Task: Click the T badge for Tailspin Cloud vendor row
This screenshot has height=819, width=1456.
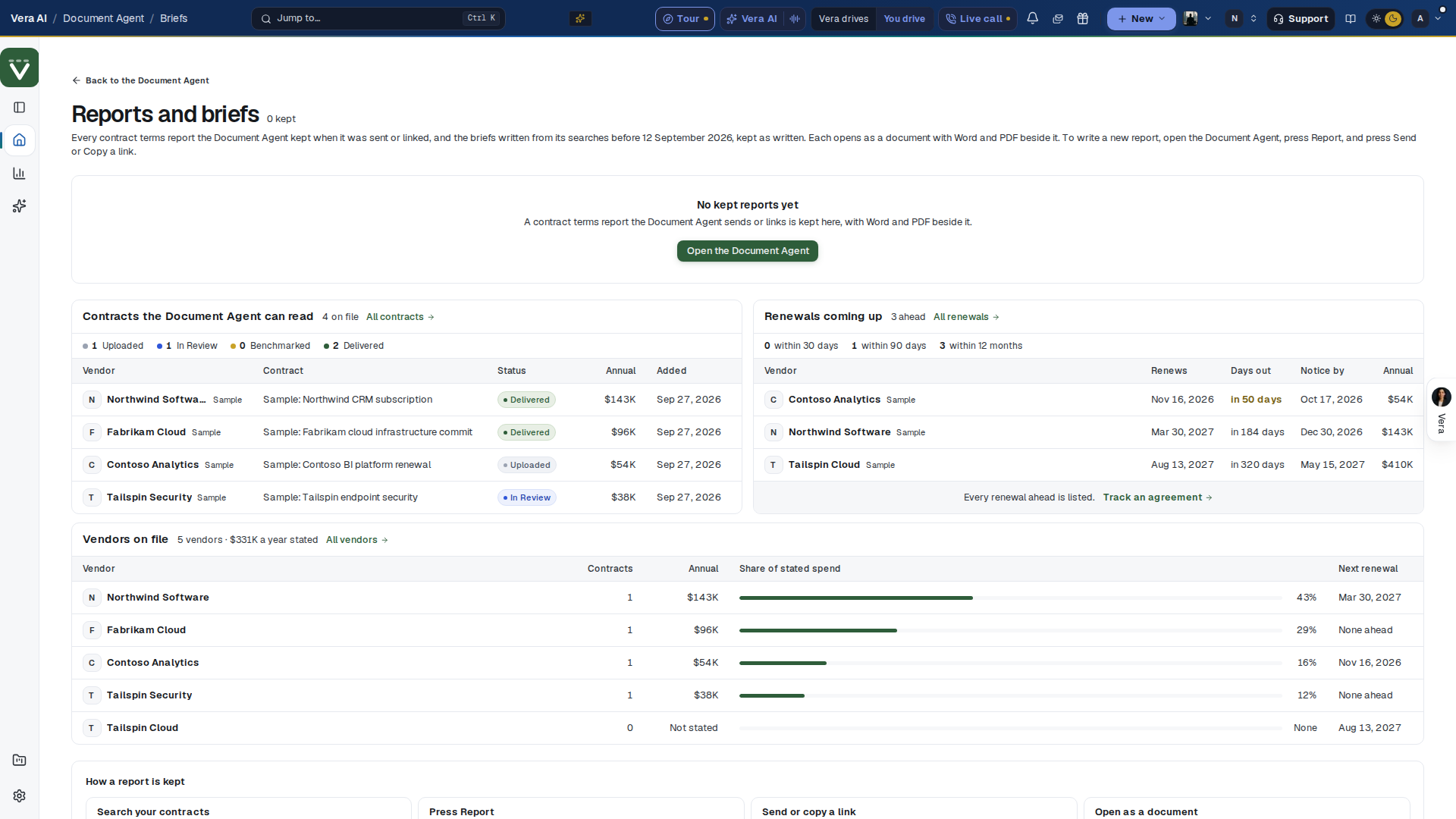Action: point(92,728)
